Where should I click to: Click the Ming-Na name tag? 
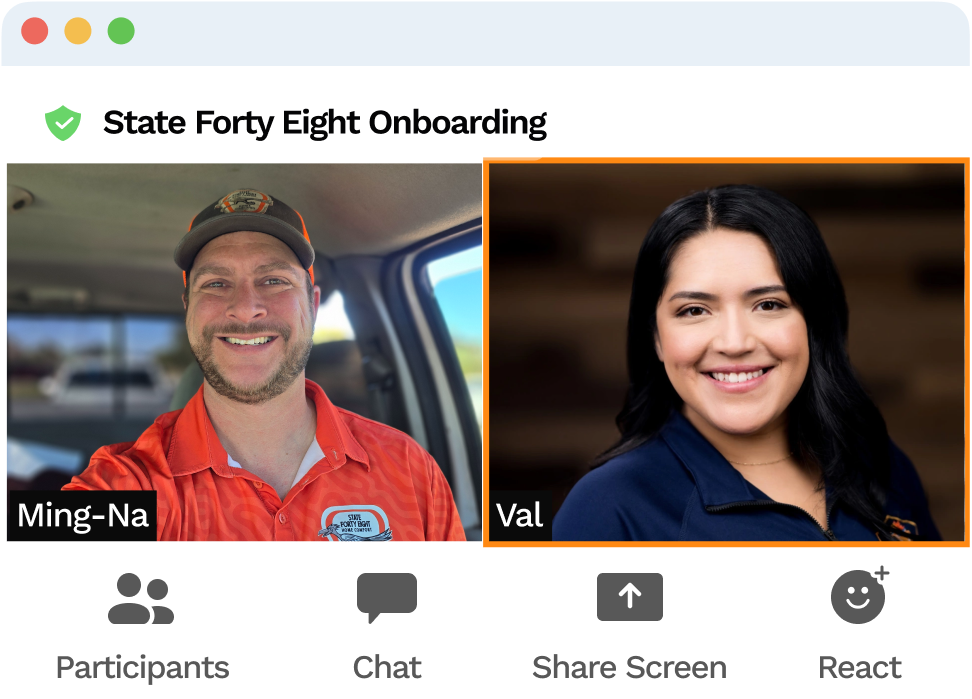tap(82, 516)
